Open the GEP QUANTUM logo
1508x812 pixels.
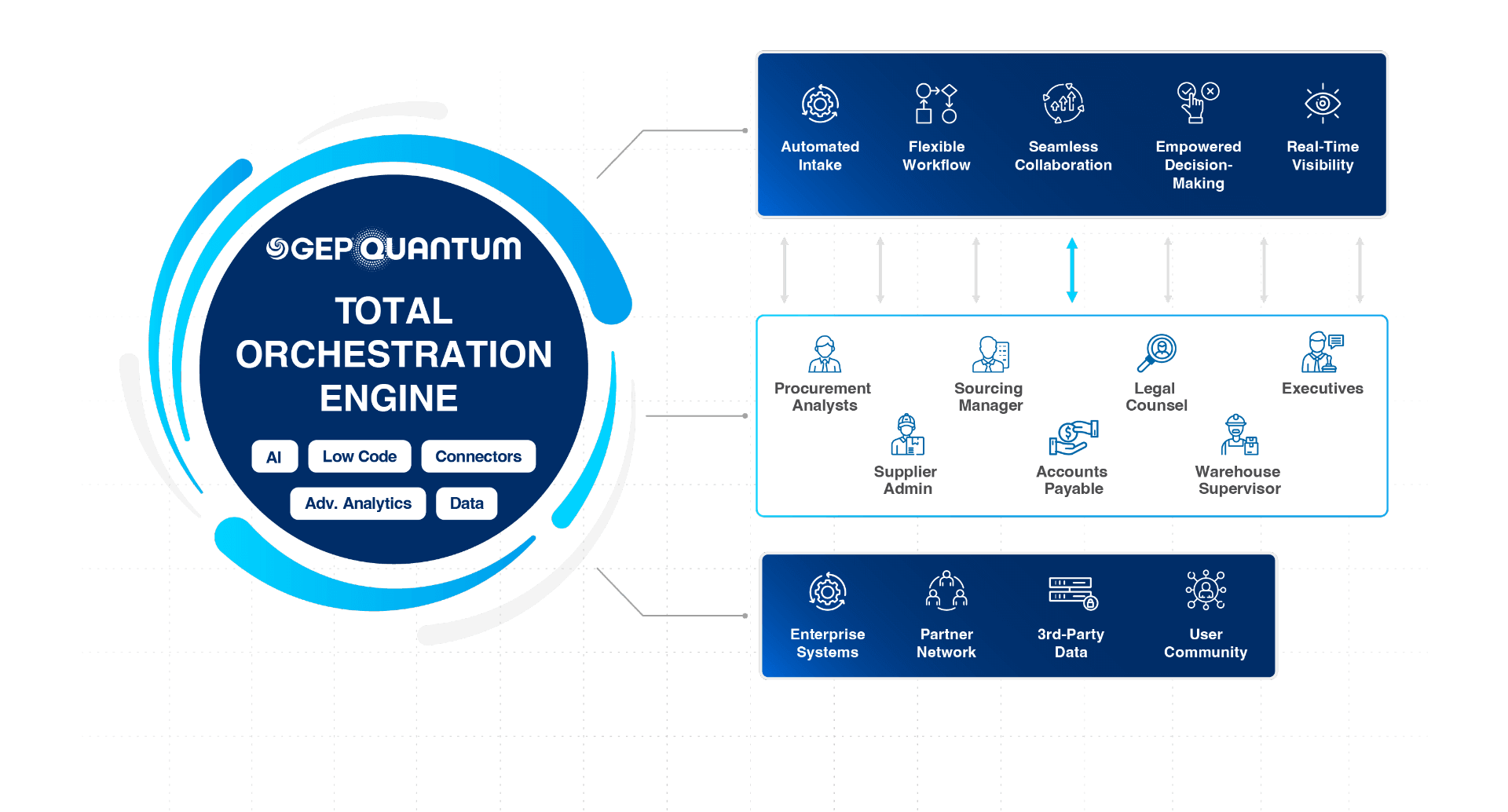pos(393,247)
